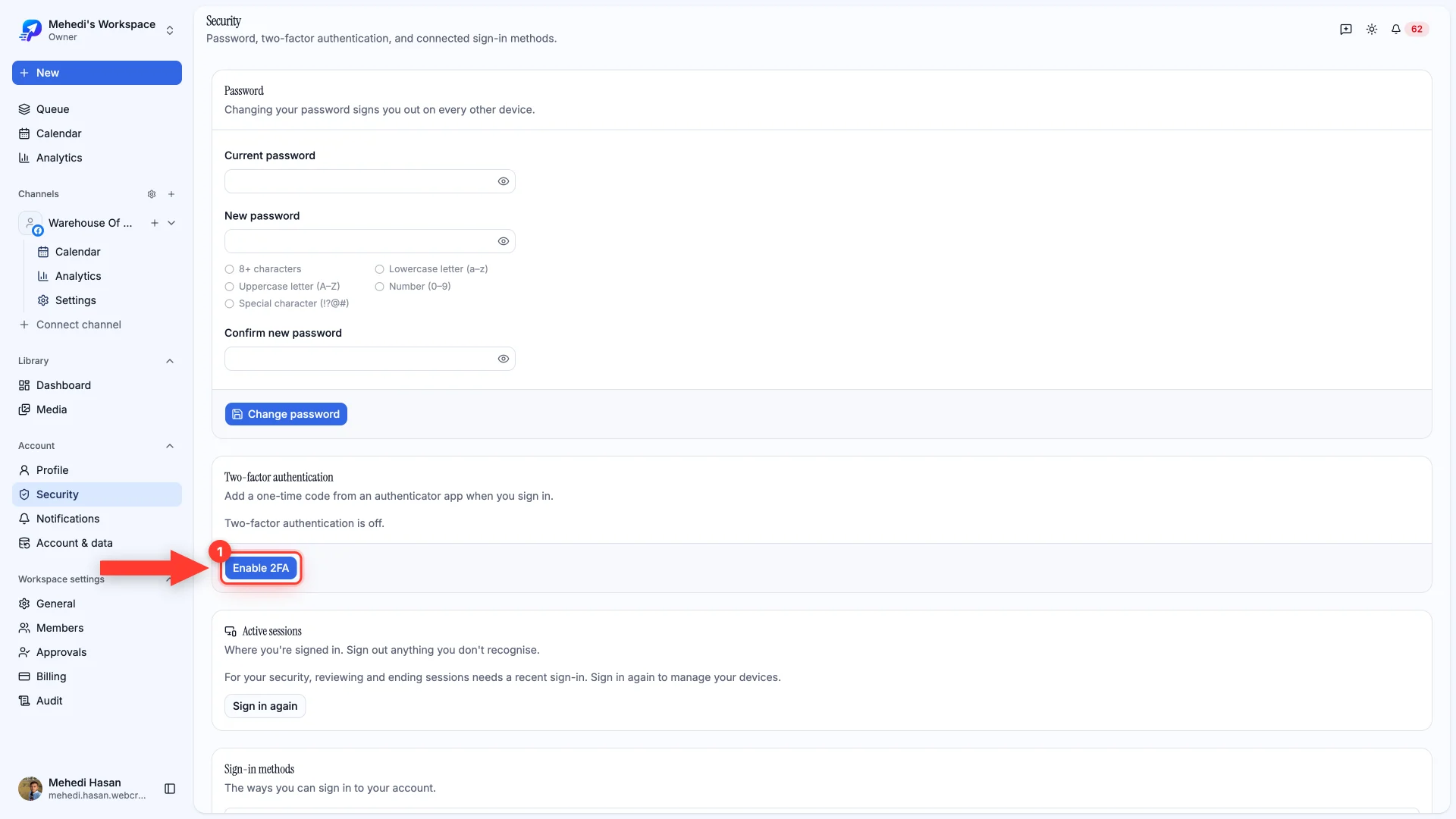Open Notifications settings
1456x819 pixels.
point(97,519)
